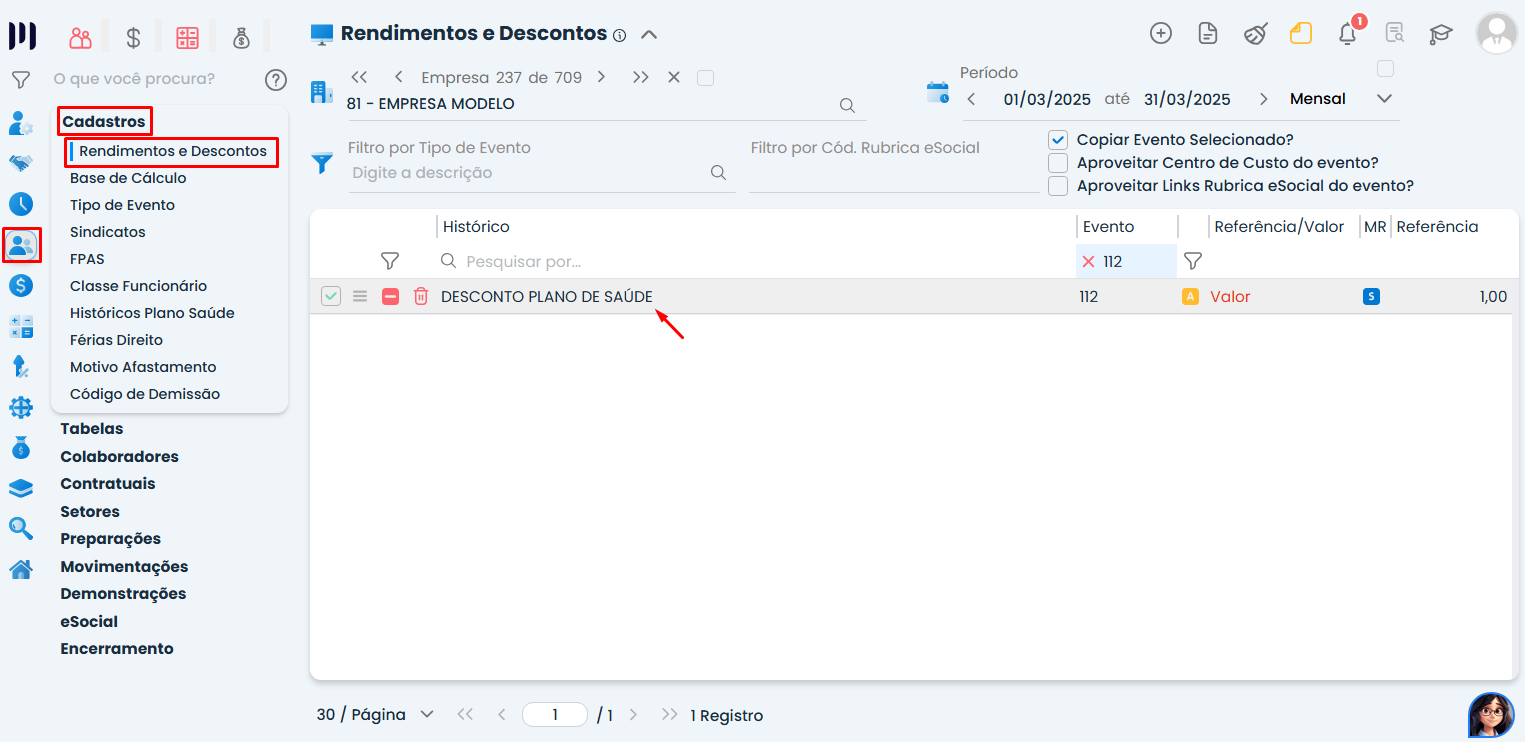Tick the checkbox above the Mensal dropdown
Image resolution: width=1525 pixels, height=742 pixels.
(x=1385, y=69)
